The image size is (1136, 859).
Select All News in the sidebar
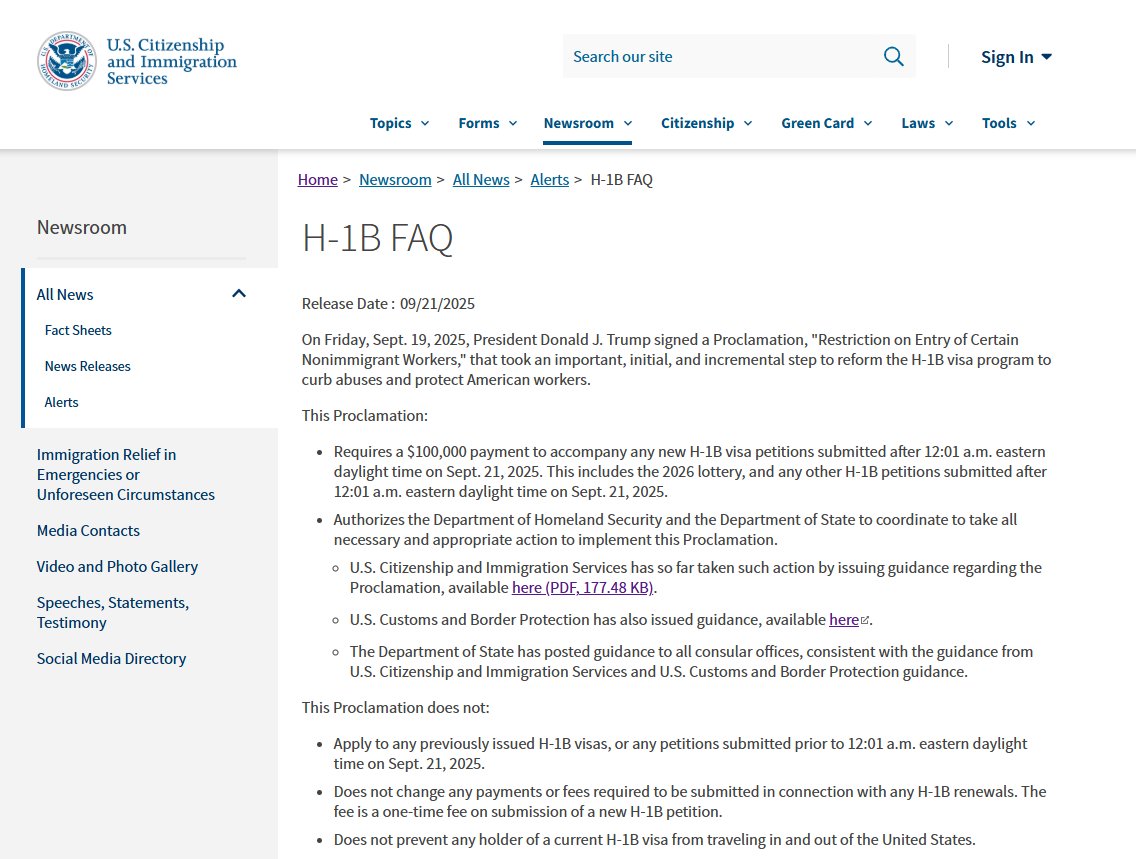65,295
